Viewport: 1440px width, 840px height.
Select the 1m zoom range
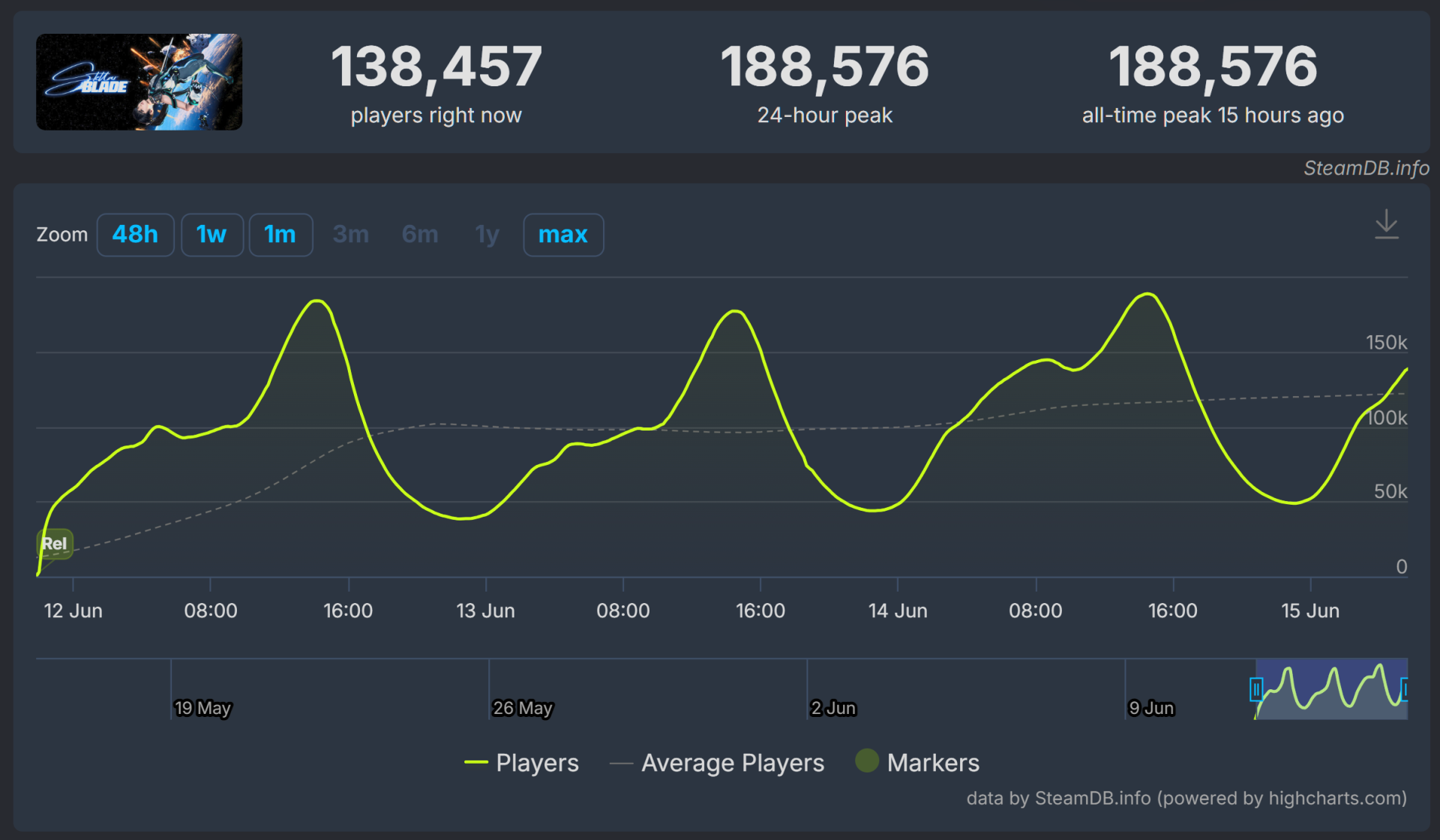coord(280,235)
